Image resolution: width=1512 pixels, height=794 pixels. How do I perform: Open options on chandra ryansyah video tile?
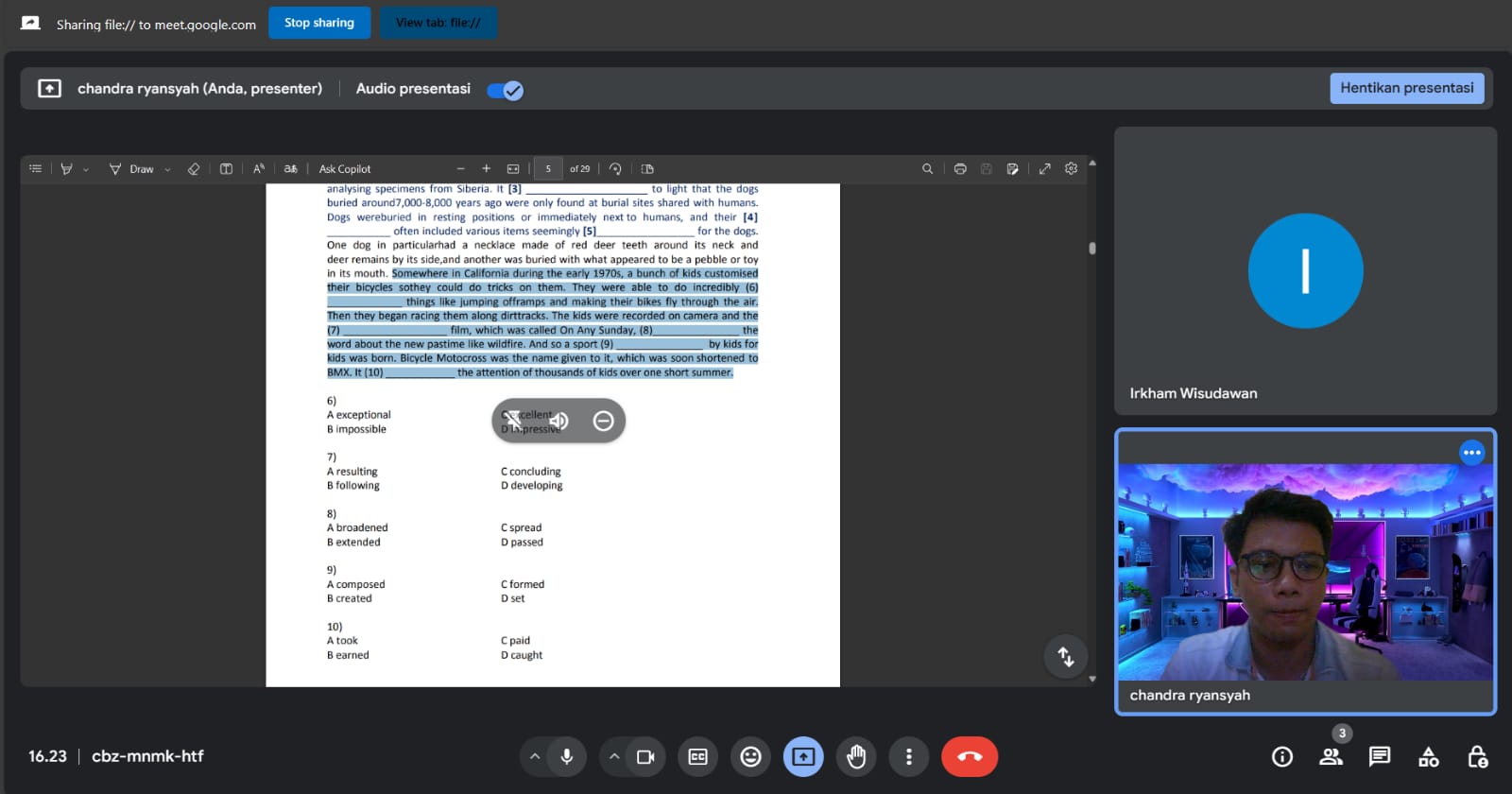pyautogui.click(x=1472, y=453)
